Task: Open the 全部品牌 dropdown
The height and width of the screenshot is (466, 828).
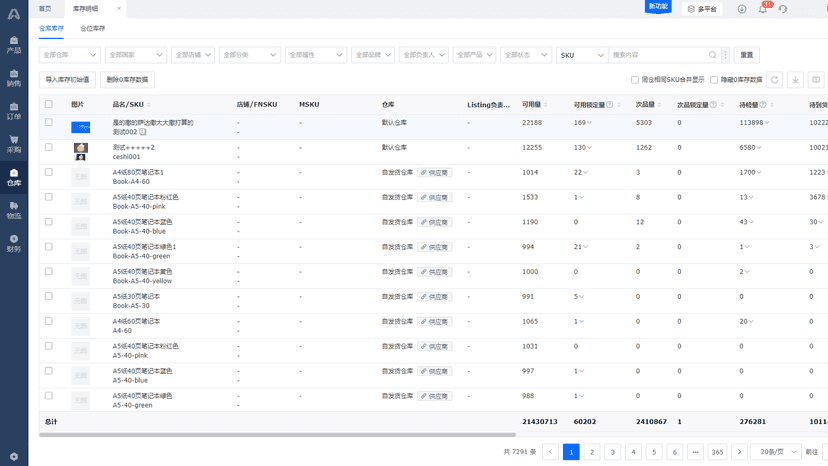Action: (373, 55)
